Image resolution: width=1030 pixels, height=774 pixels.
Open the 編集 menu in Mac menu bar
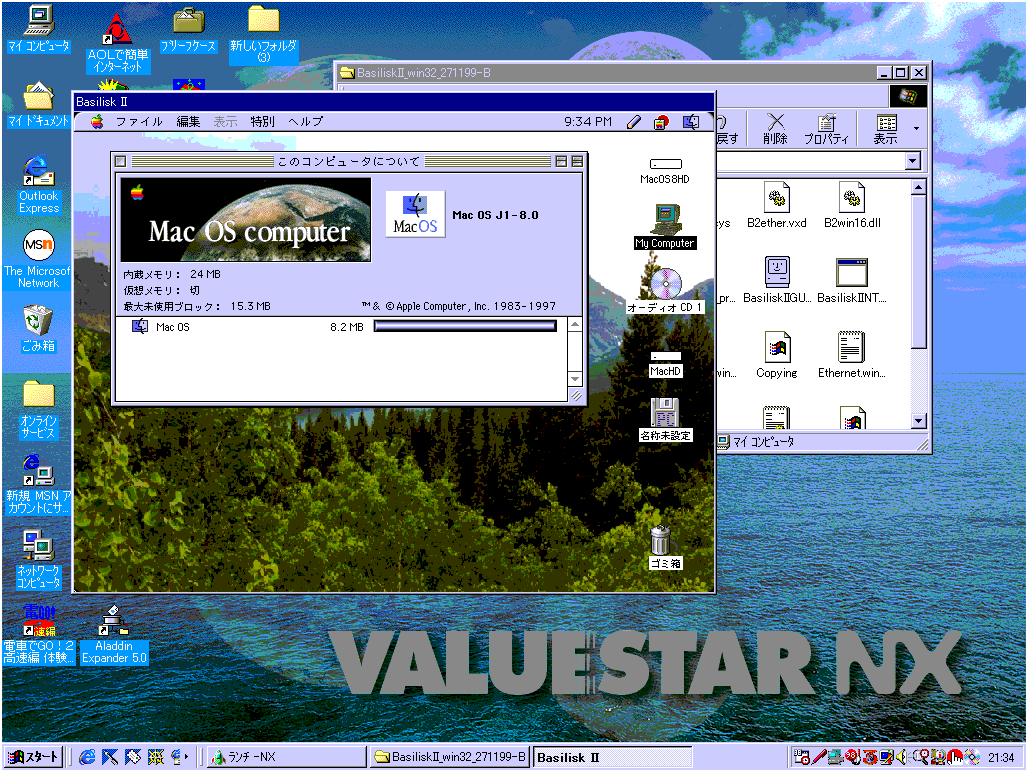188,122
